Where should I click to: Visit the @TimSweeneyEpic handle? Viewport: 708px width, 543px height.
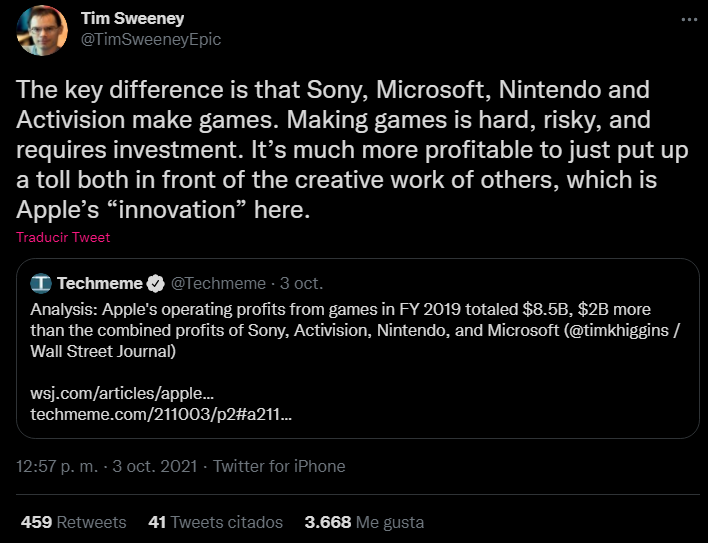pos(149,40)
